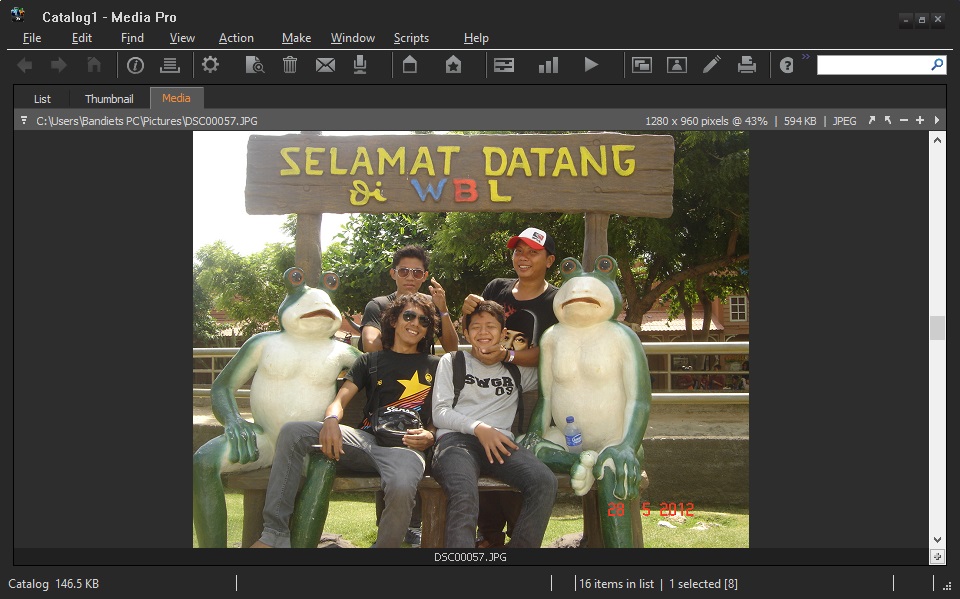Click the file path DSC00057.JPG text

147,121
